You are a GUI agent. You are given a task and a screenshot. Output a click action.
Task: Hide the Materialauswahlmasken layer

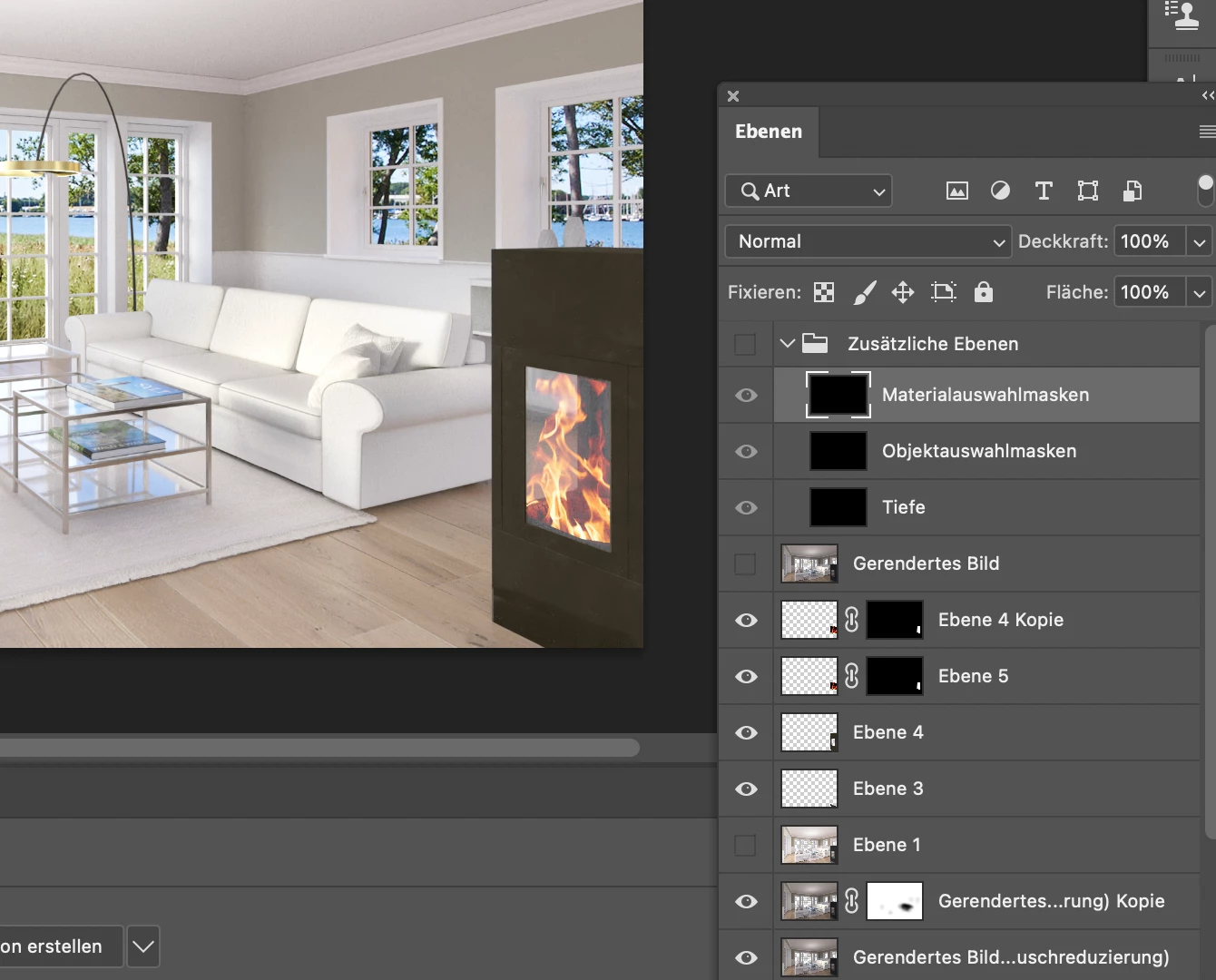tap(746, 395)
